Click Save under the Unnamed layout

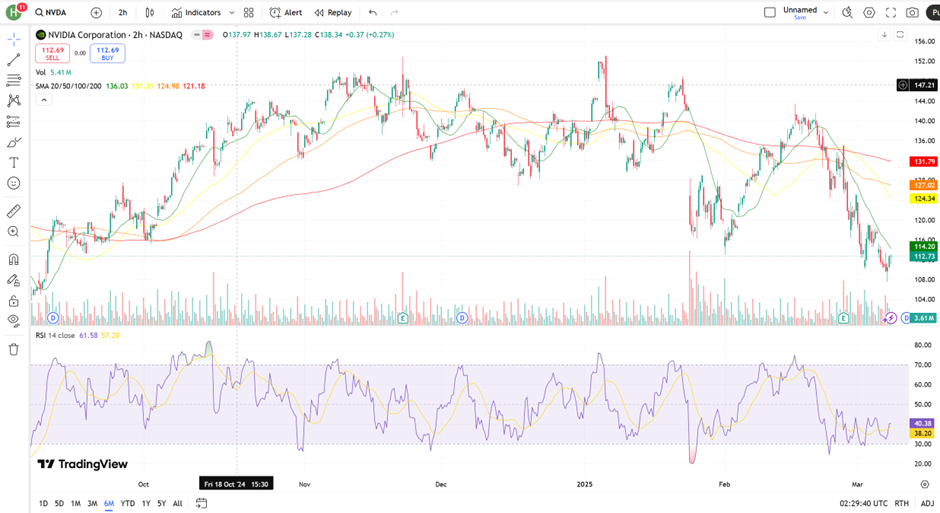[800, 18]
